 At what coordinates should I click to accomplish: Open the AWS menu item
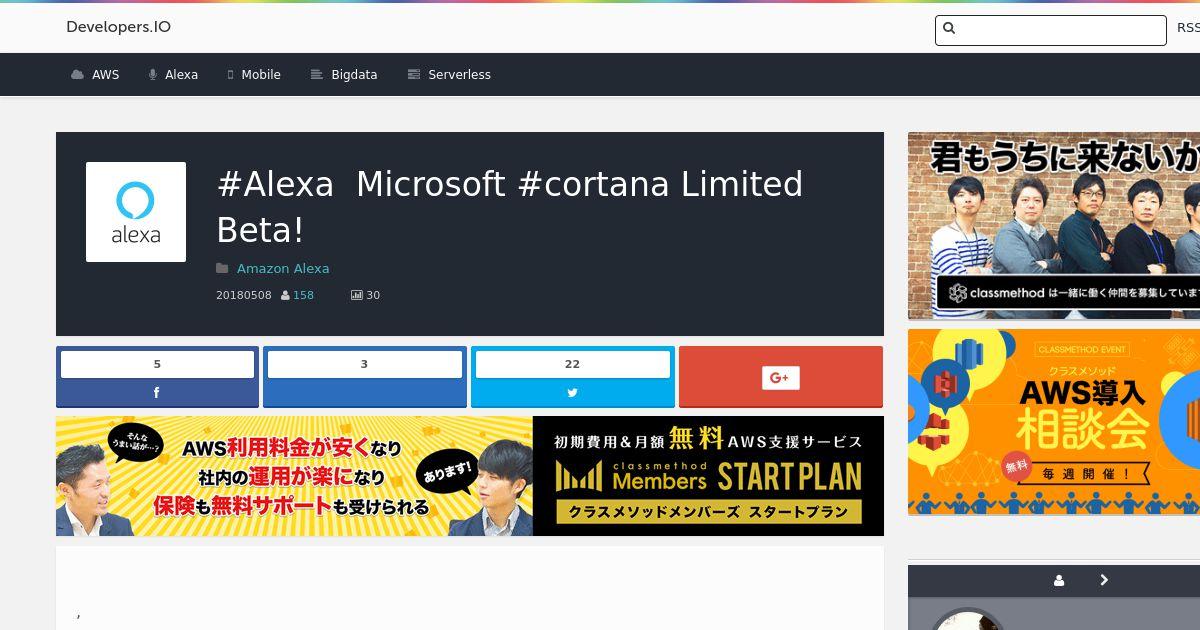click(105, 75)
